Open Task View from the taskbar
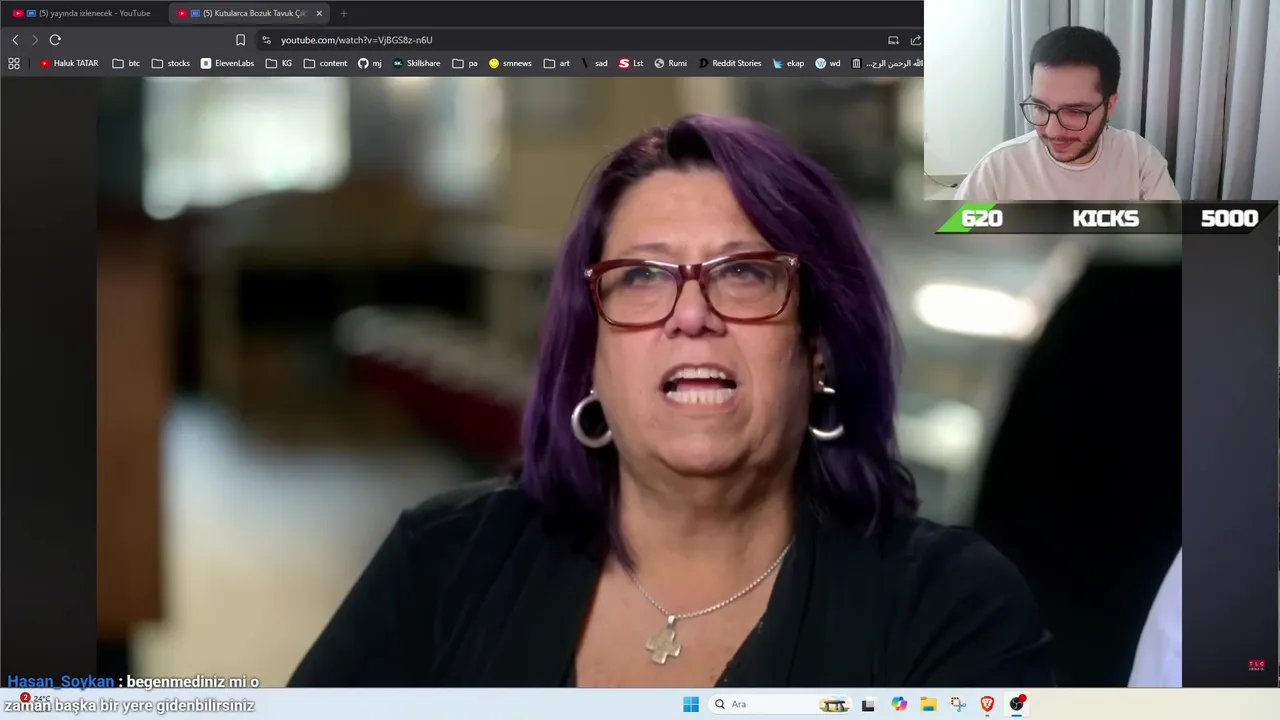 coord(868,704)
